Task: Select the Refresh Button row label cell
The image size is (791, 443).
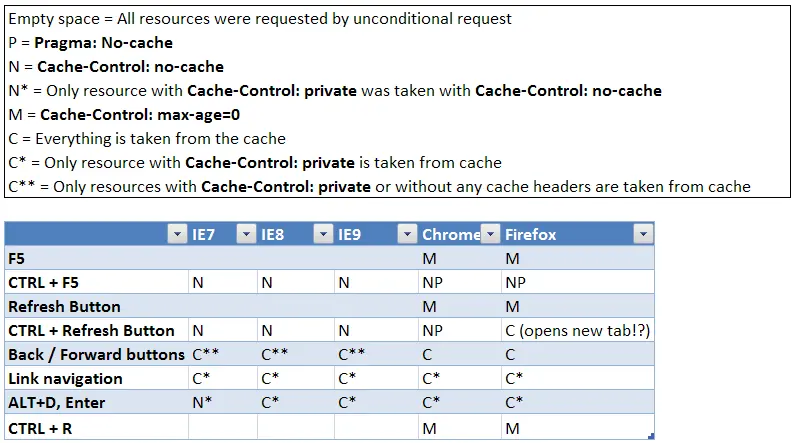Action: click(x=96, y=306)
